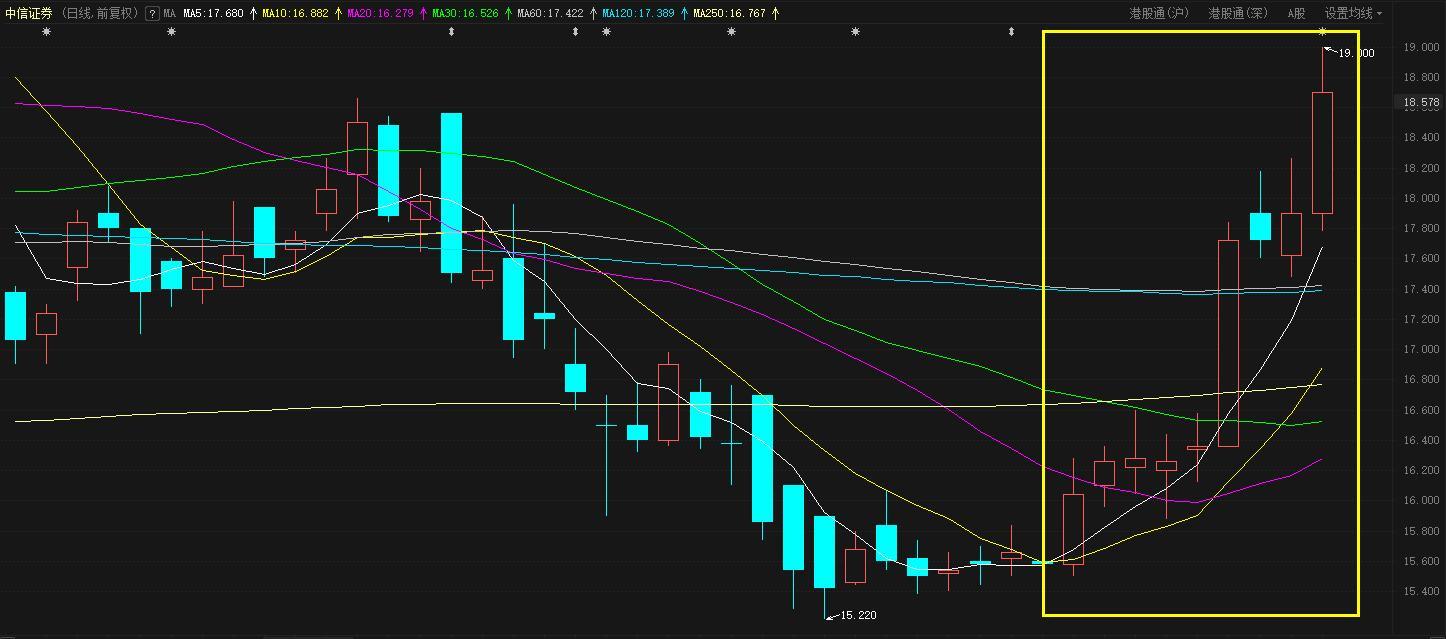Viewport: 1446px width, 639px height.
Task: Toggle the MA250:16.767 moving average line
Action: pyautogui.click(x=729, y=14)
